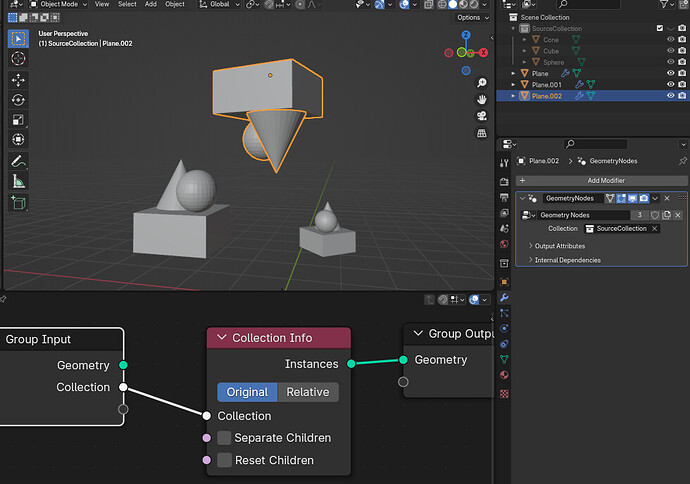This screenshot has width=690, height=484.
Task: Activate the Rotate tool
Action: coord(18,100)
